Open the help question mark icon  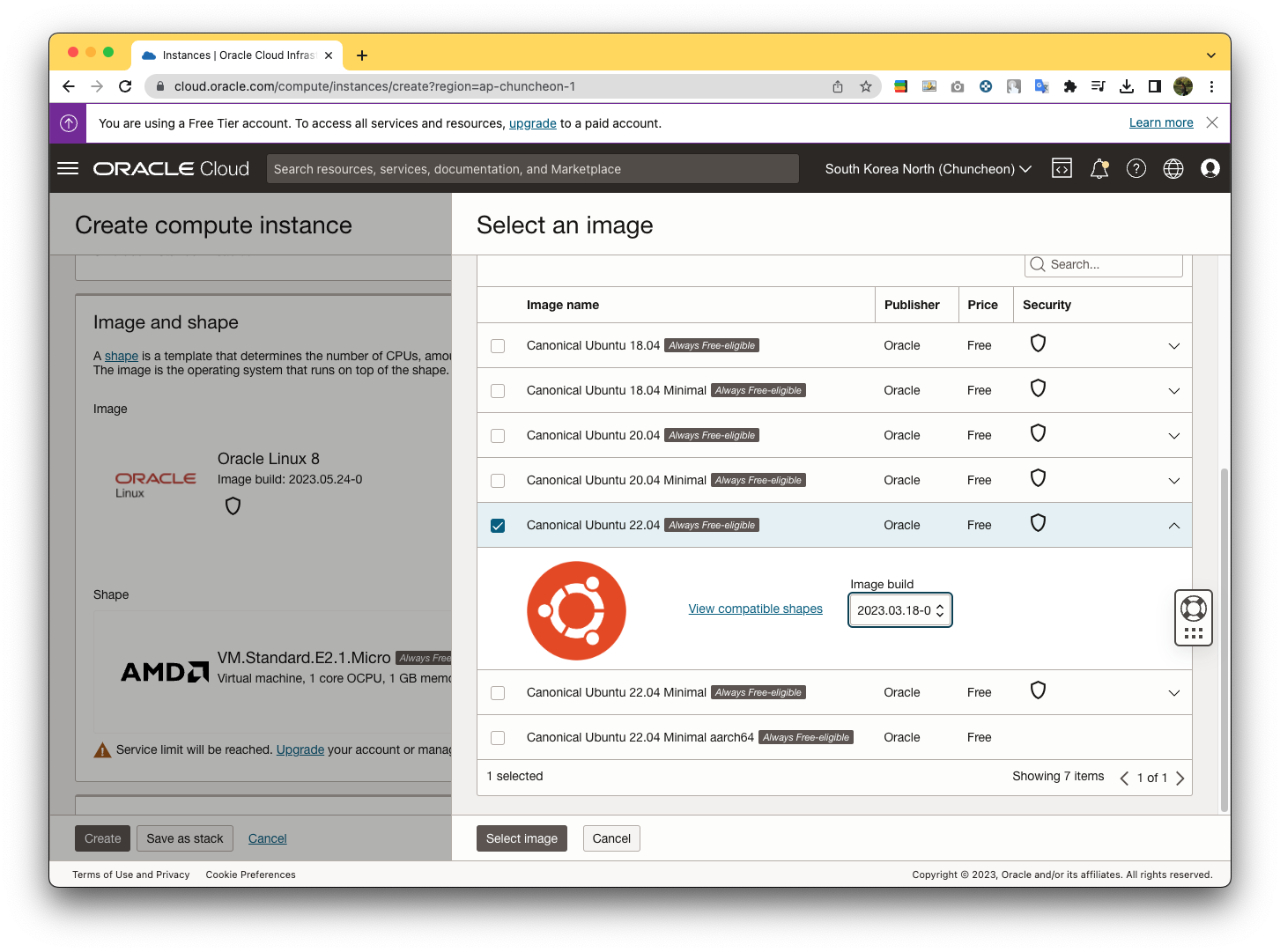click(1136, 168)
